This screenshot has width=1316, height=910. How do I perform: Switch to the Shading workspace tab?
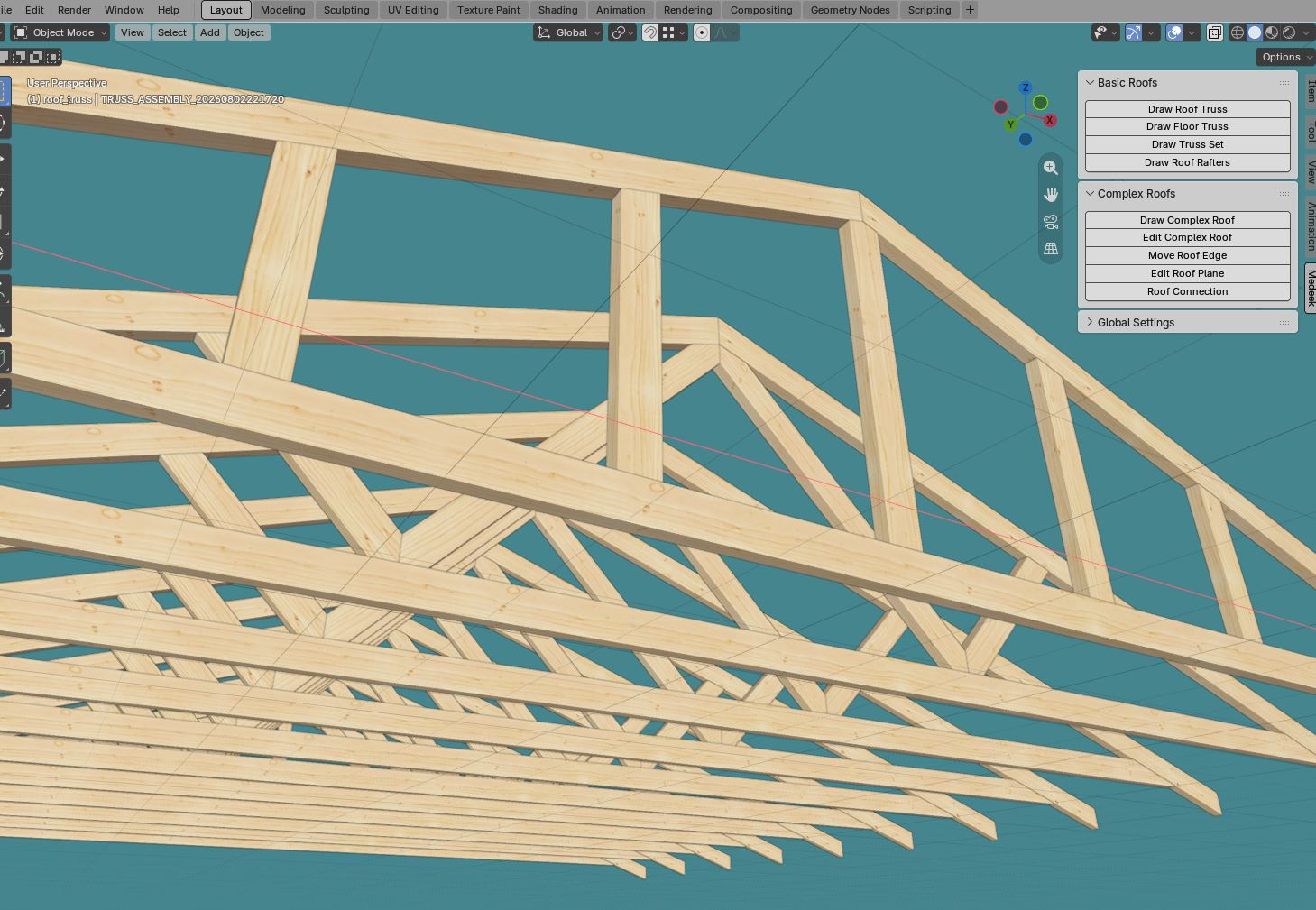(x=557, y=10)
